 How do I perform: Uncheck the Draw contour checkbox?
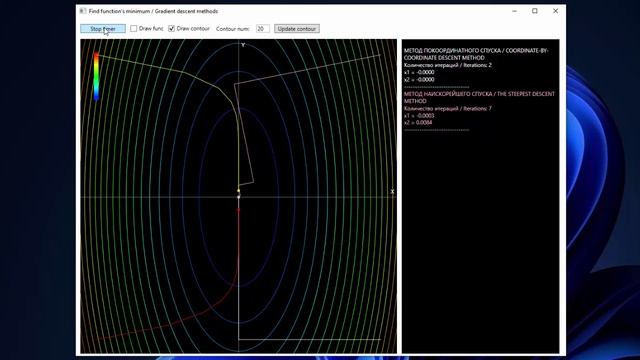point(171,29)
